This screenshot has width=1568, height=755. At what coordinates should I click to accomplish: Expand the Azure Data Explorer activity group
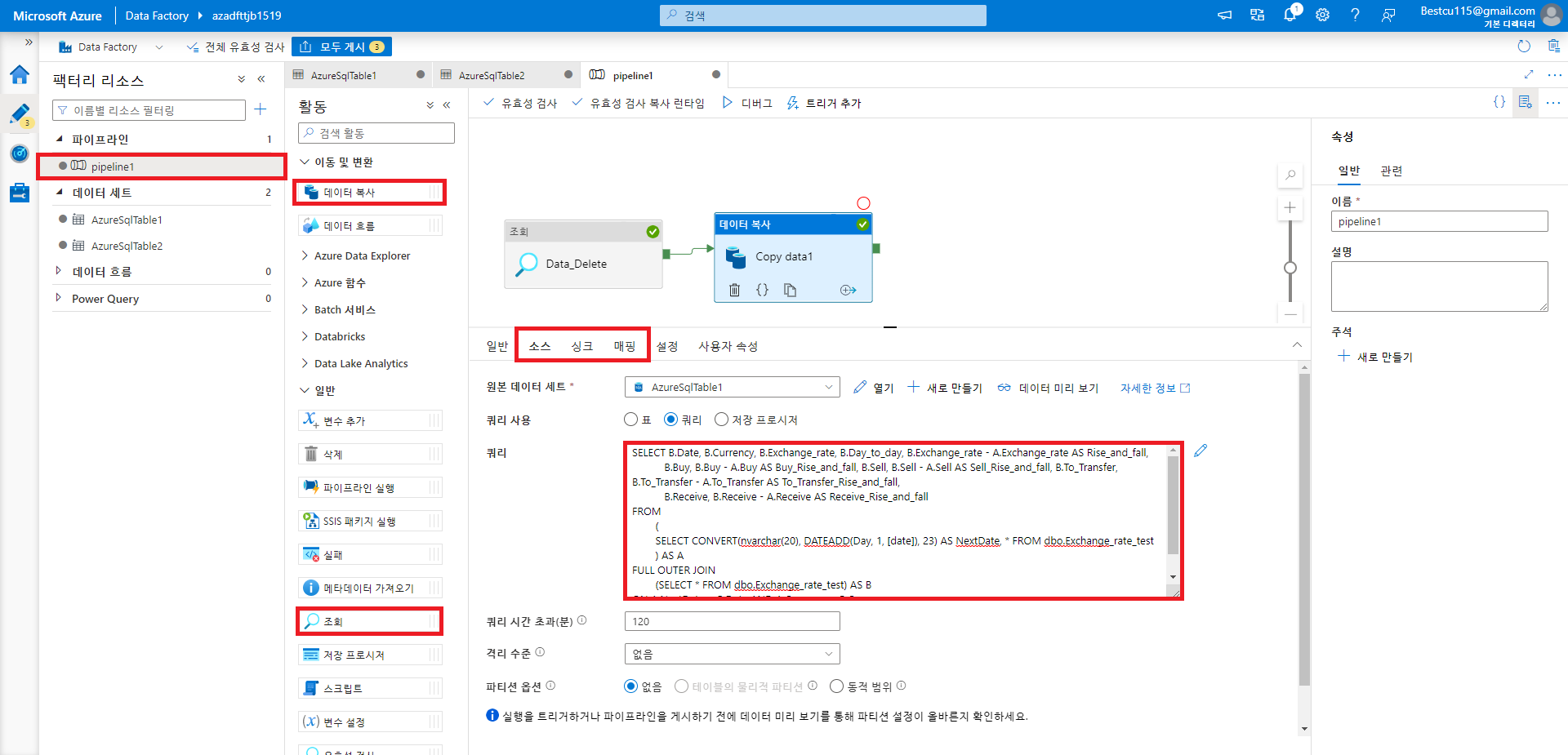coord(305,255)
